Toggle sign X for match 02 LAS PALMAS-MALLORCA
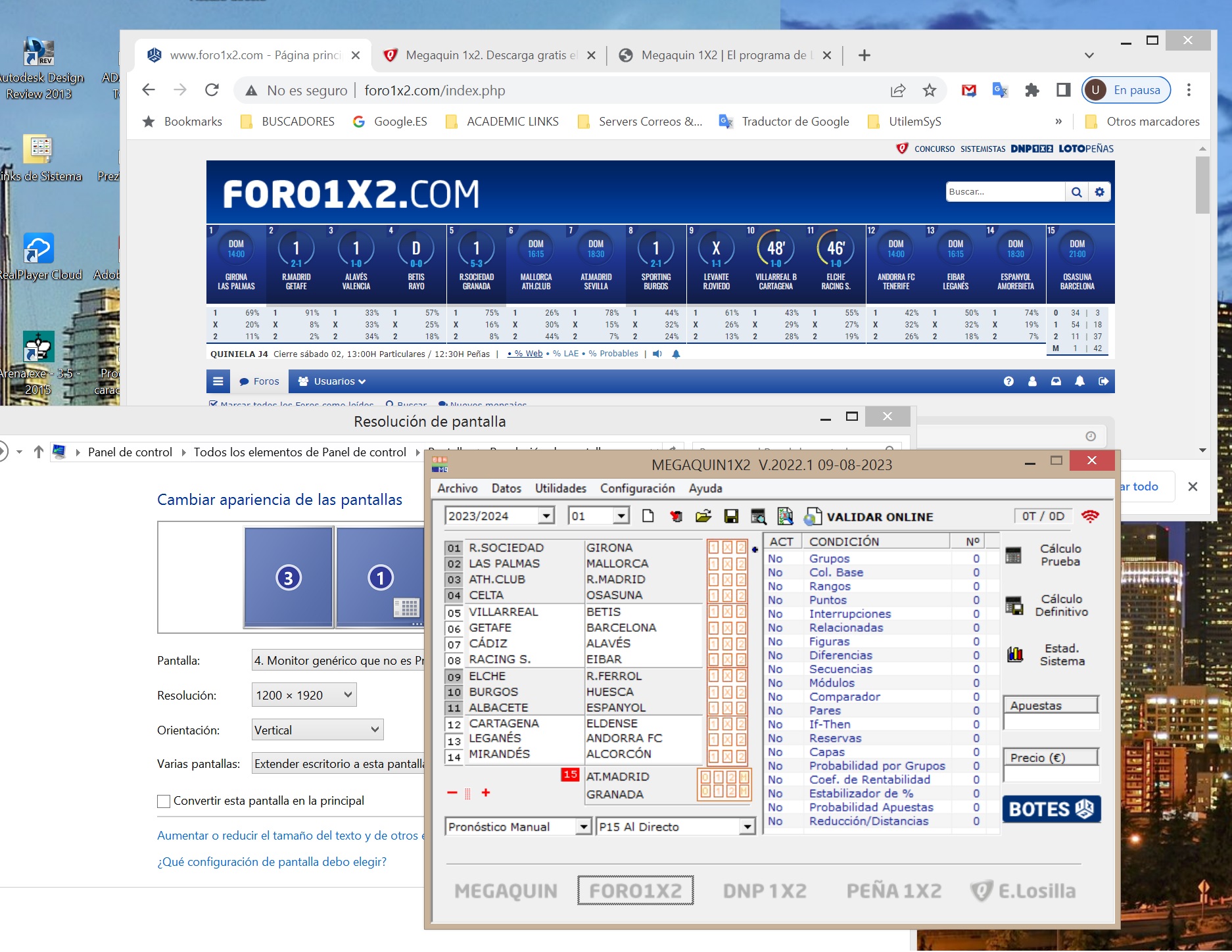The height and width of the screenshot is (952, 1232). pos(727,563)
